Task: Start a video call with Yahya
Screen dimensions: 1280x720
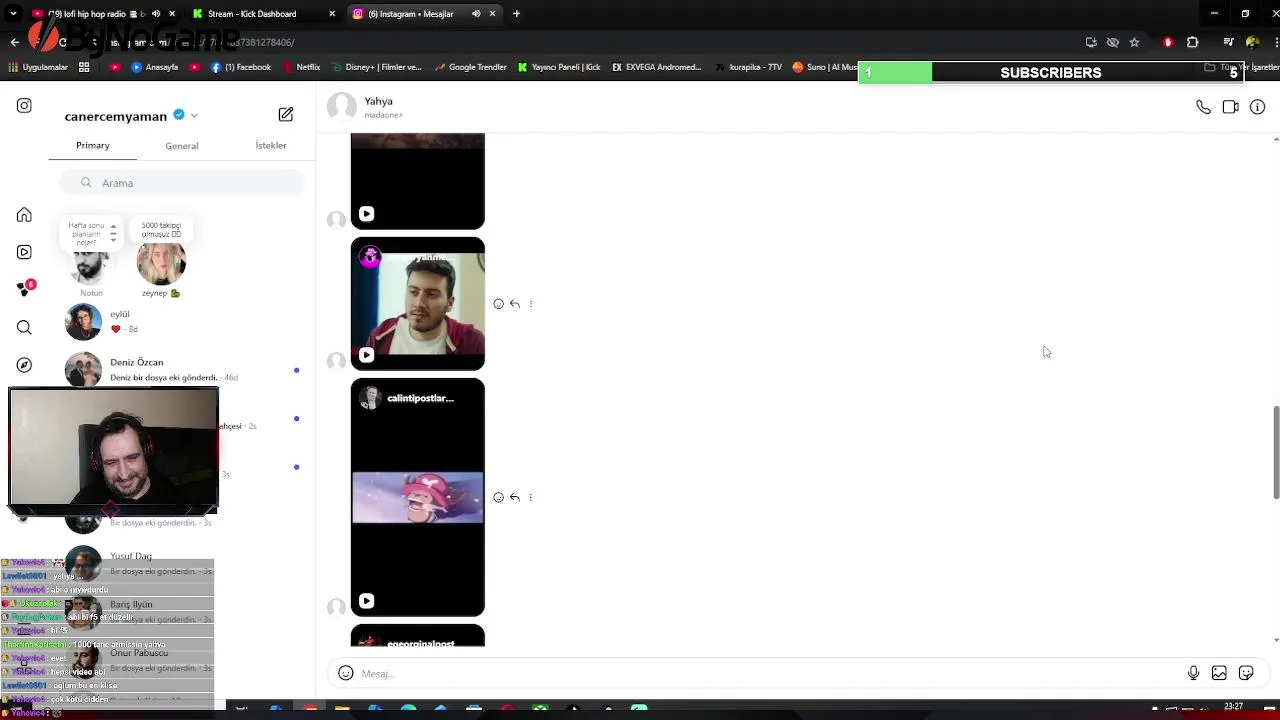Action: click(1230, 107)
